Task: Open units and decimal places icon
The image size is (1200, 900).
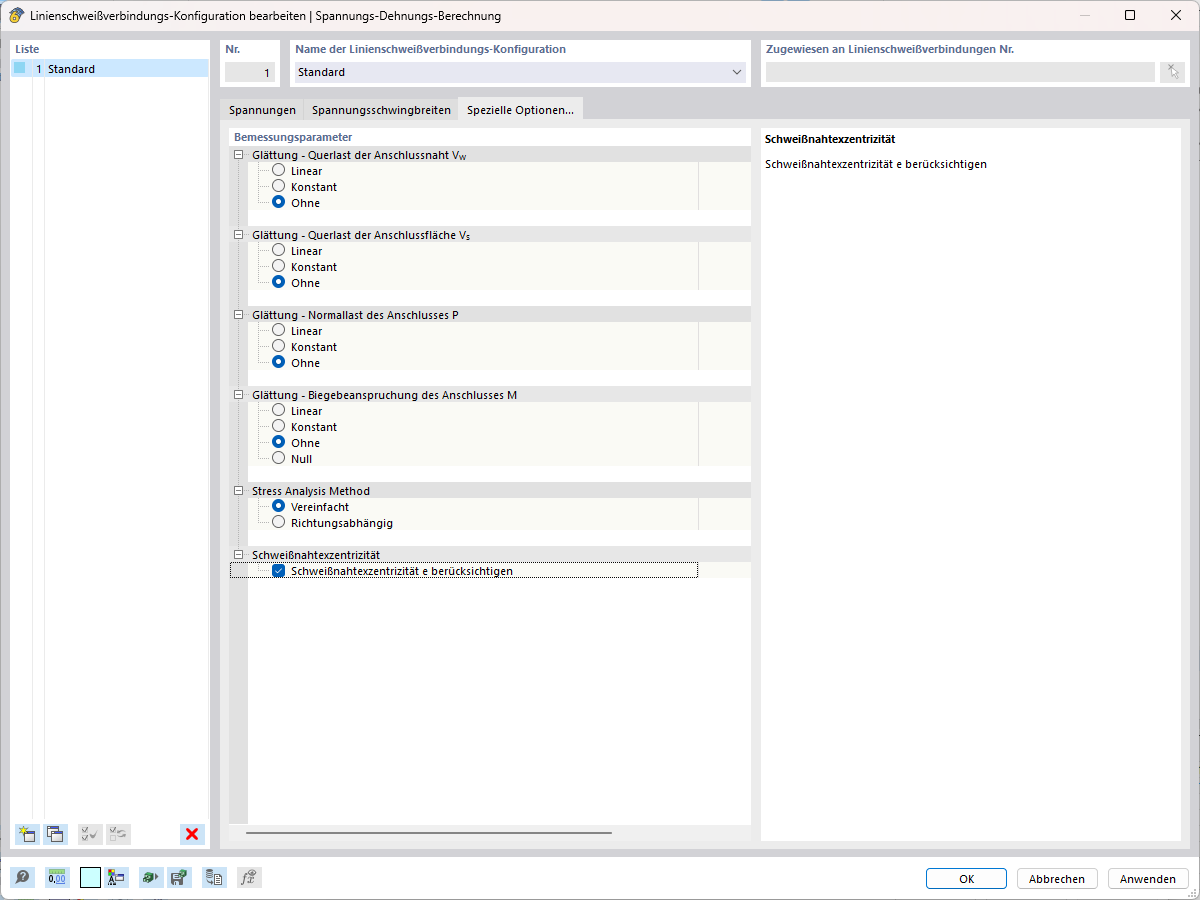Action: [57, 878]
